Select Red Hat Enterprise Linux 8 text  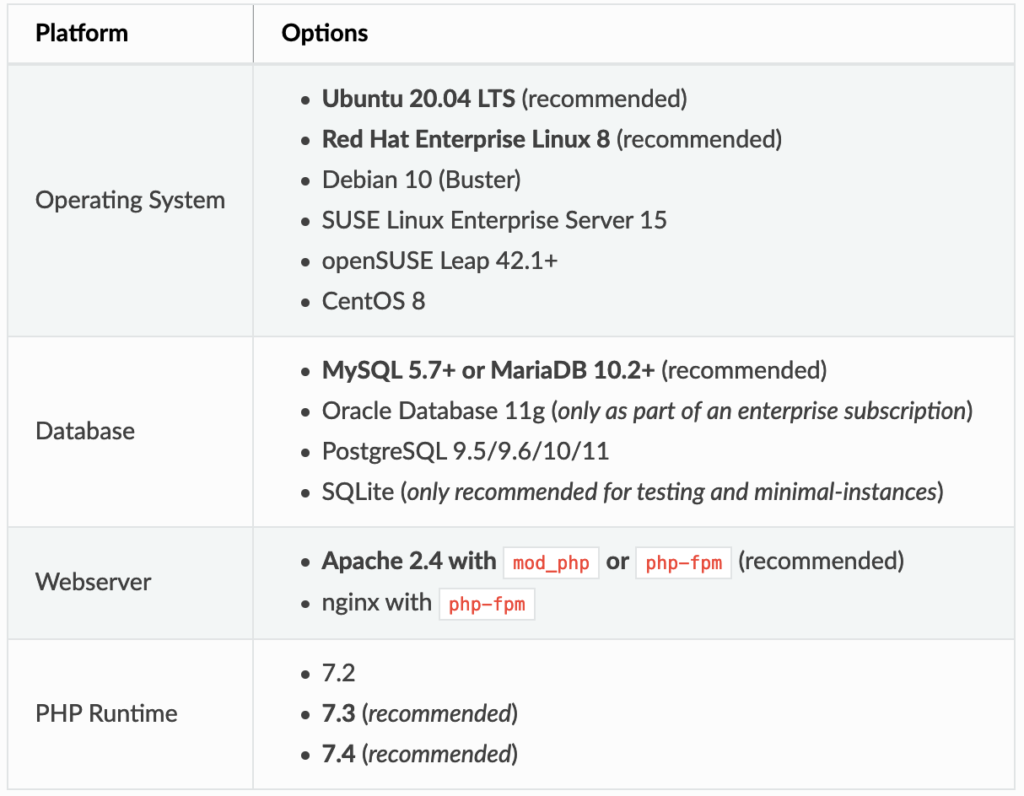click(x=465, y=139)
